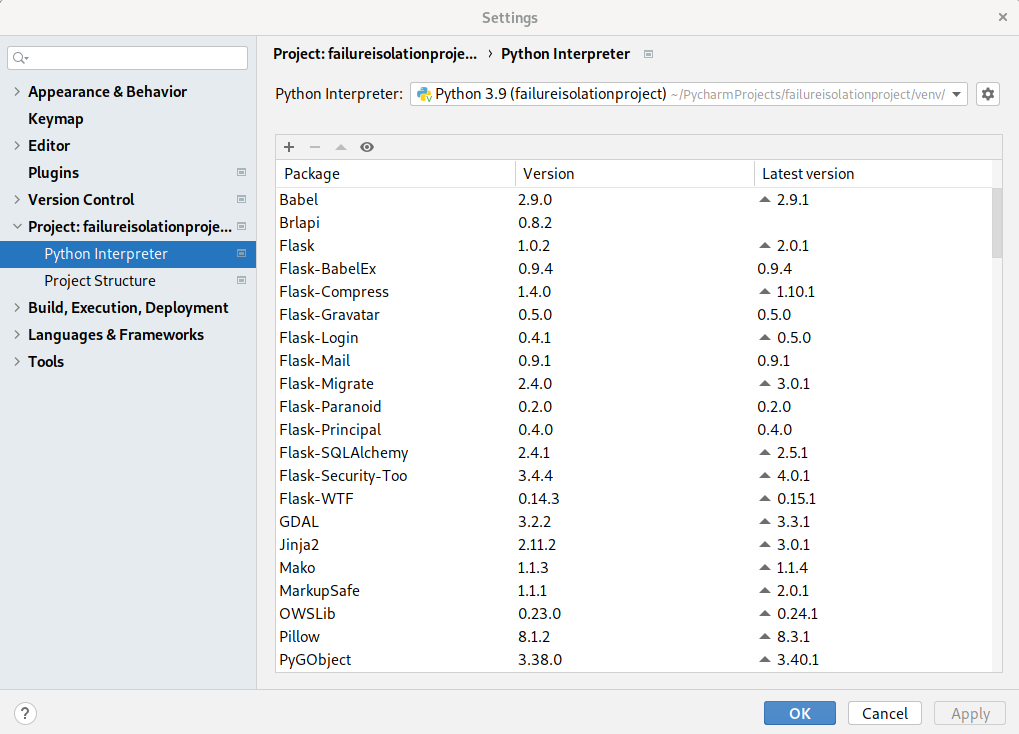The height and width of the screenshot is (734, 1019).
Task: Select the Mako package row
Action: pos(634,568)
